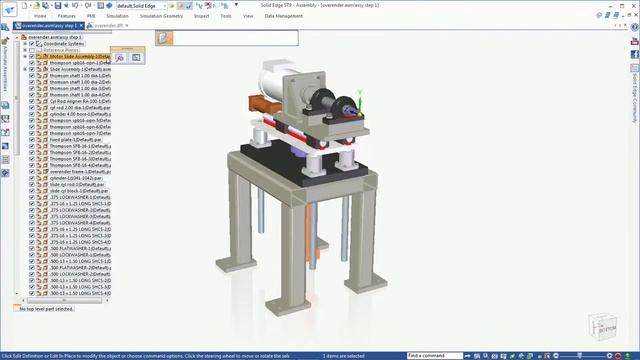Collapse the overender.asm root node
Screen dimensions: 640x360
(x=17, y=37)
